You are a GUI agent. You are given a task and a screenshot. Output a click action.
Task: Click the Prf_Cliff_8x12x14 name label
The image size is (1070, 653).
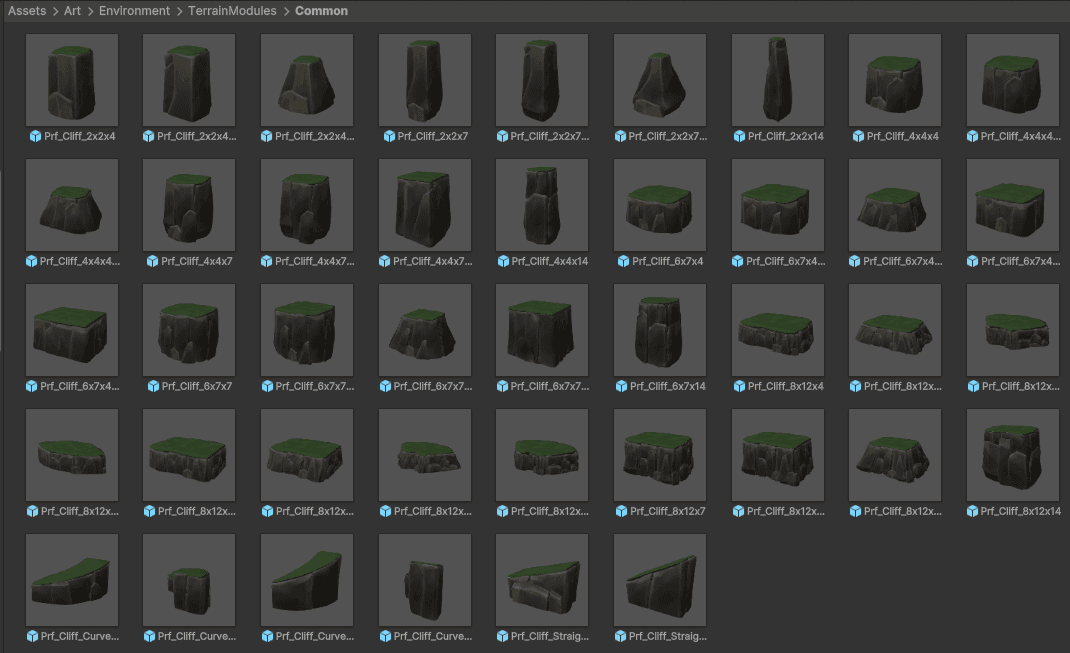pyautogui.click(x=1020, y=511)
